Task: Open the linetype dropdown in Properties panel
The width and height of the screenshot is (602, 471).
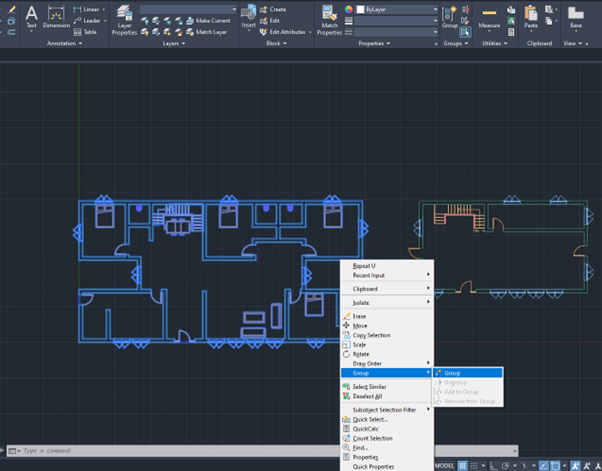Action: [x=396, y=32]
